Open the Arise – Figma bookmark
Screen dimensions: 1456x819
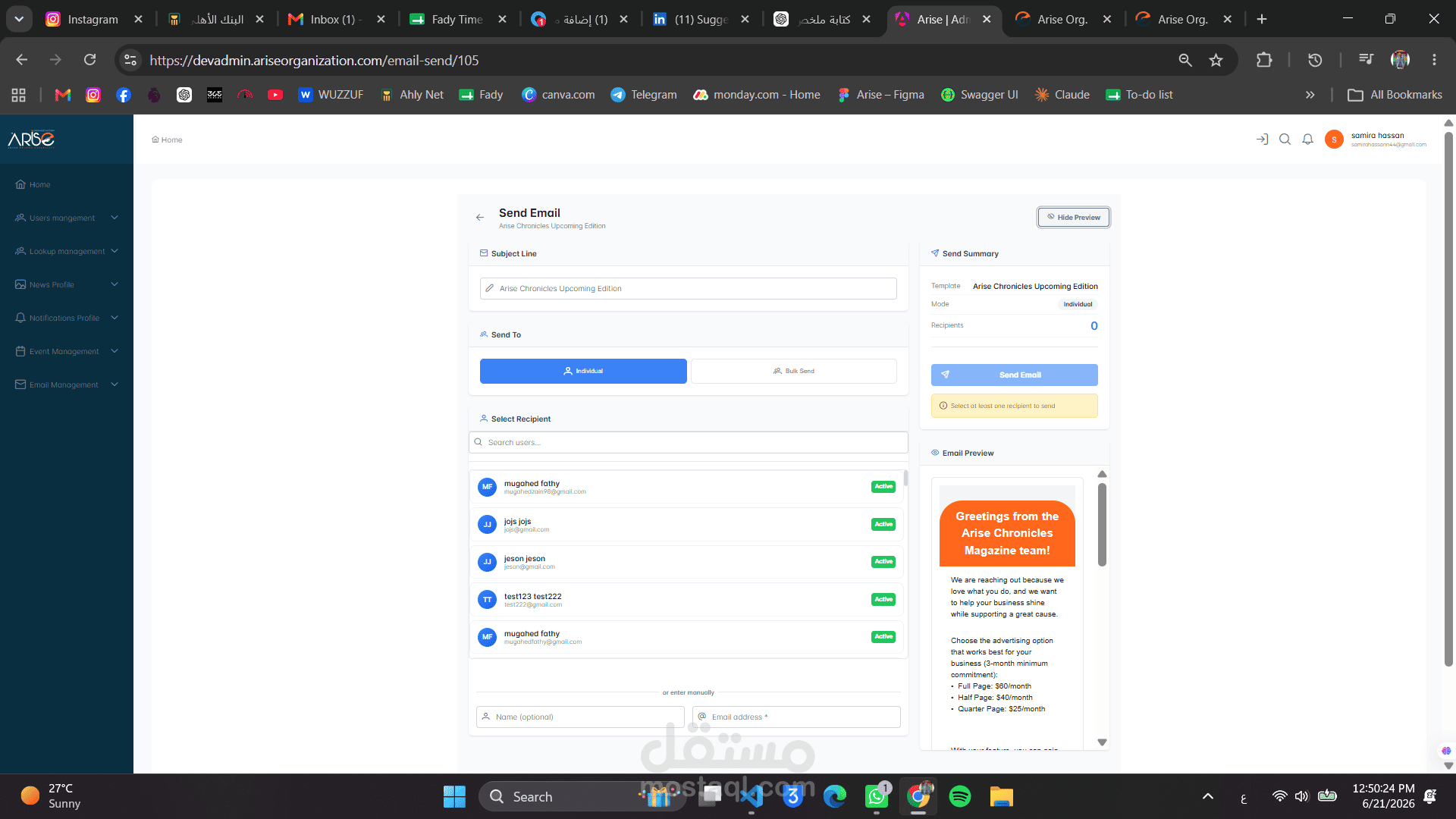pyautogui.click(x=880, y=95)
